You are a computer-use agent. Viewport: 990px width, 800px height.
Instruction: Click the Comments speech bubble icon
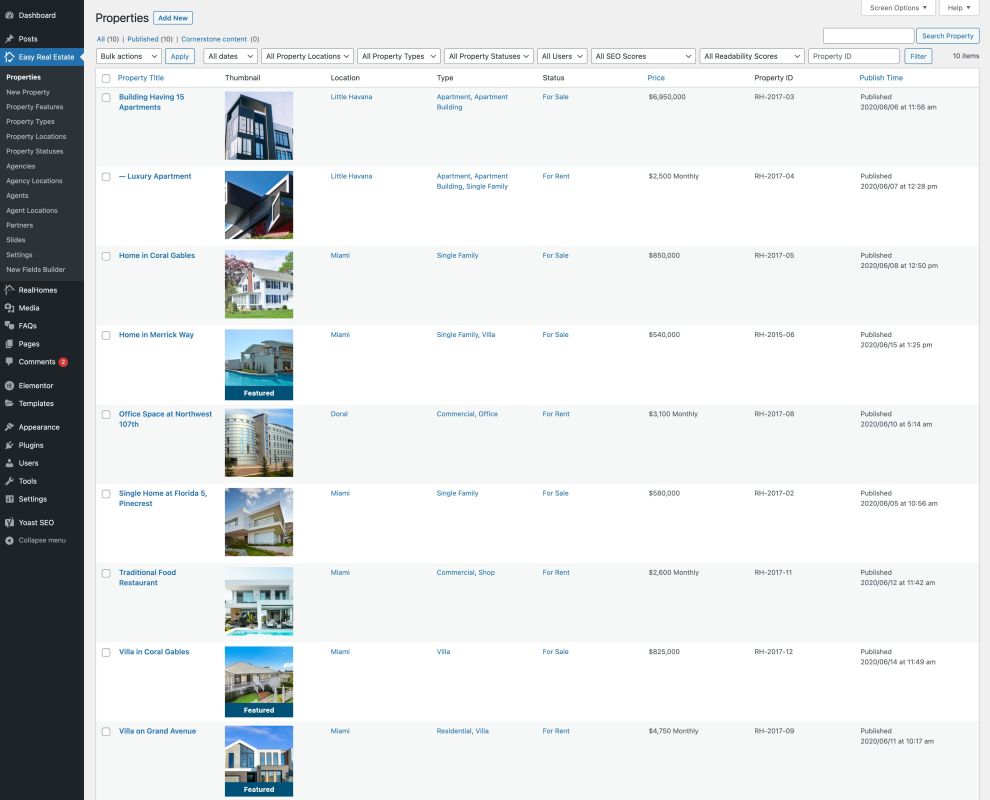(9, 362)
